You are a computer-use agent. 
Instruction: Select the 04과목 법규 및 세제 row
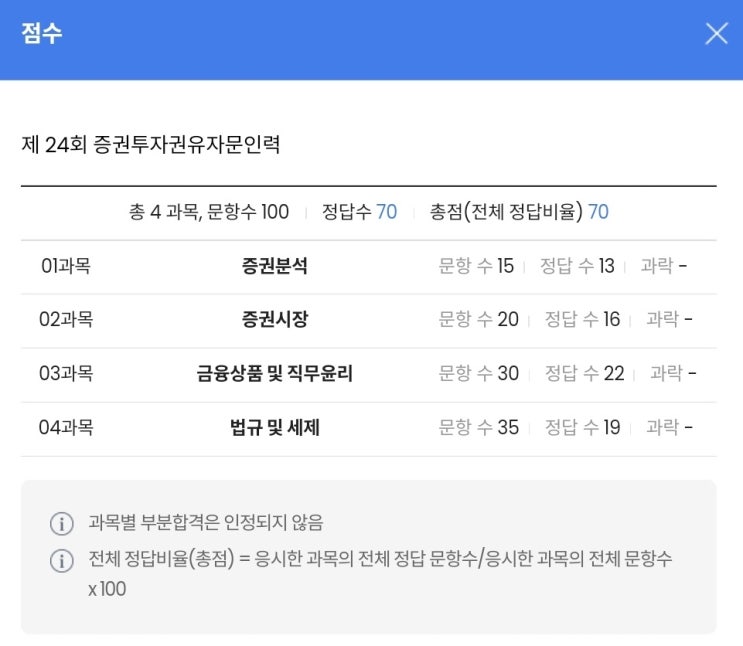(369, 429)
